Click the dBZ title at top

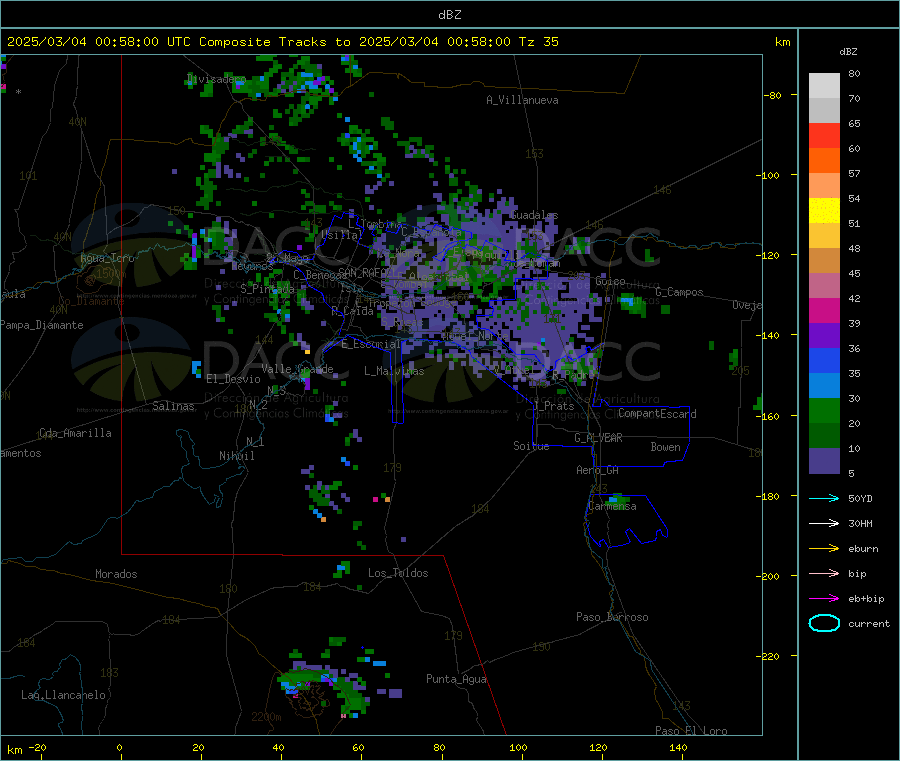[x=449, y=15]
